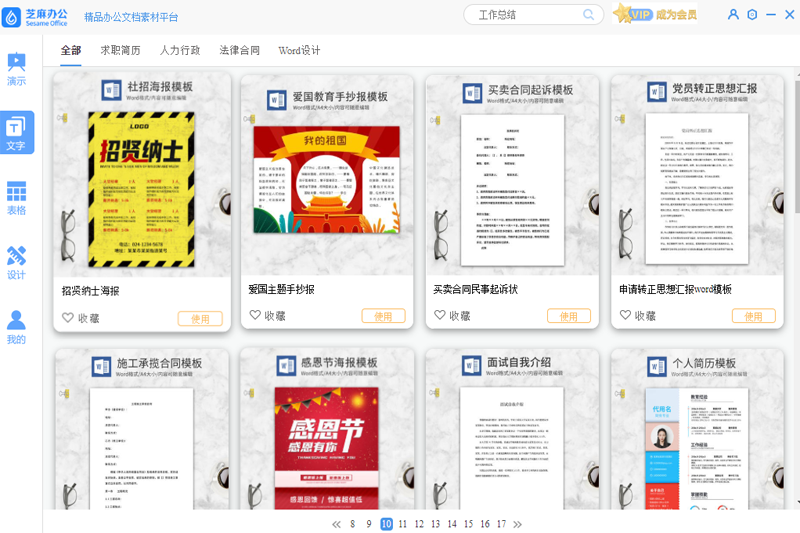Open the 个人简历模板 thumbnail
800x533 pixels.
(697, 429)
